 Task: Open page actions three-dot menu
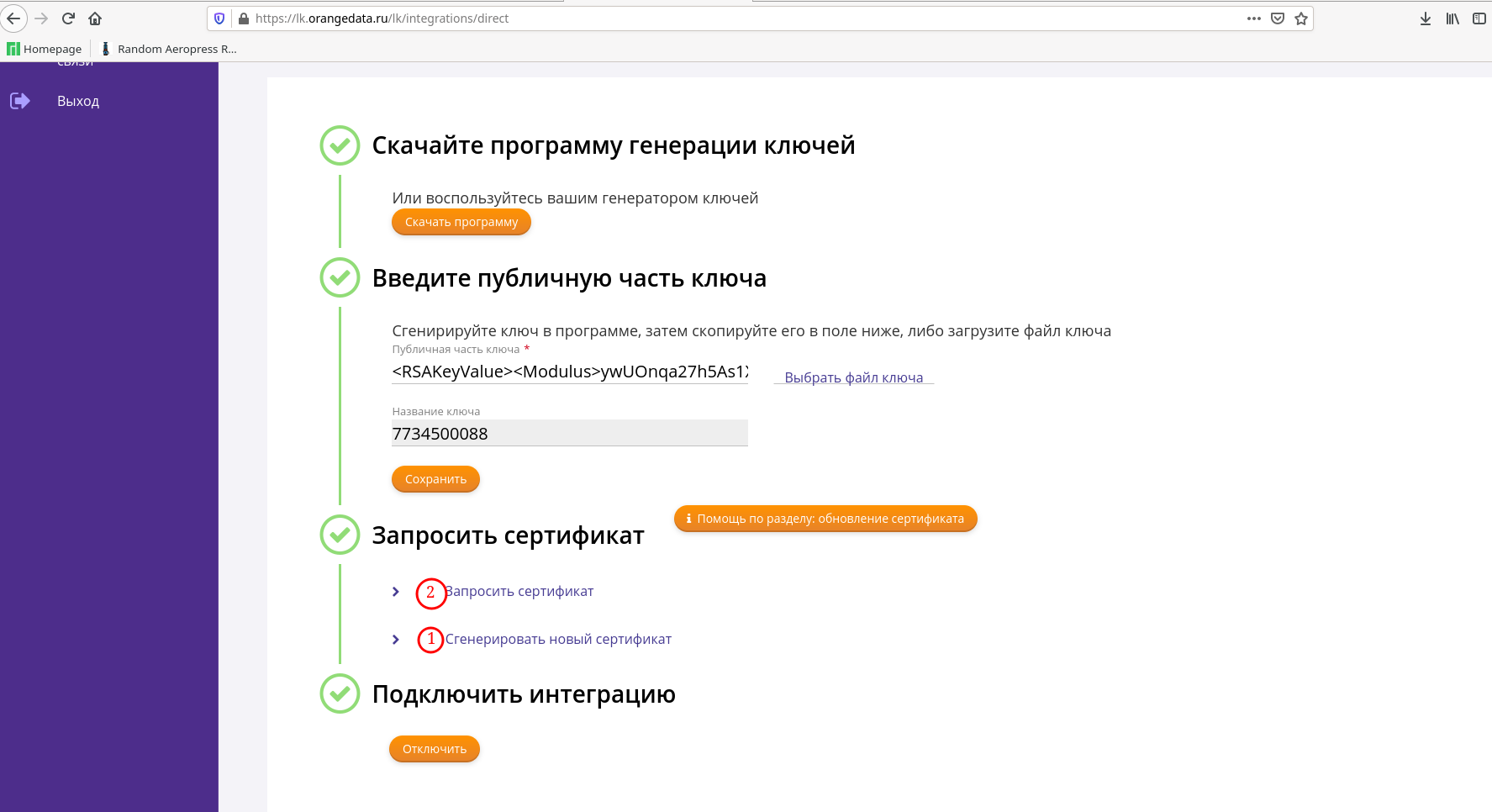pyautogui.click(x=1254, y=18)
